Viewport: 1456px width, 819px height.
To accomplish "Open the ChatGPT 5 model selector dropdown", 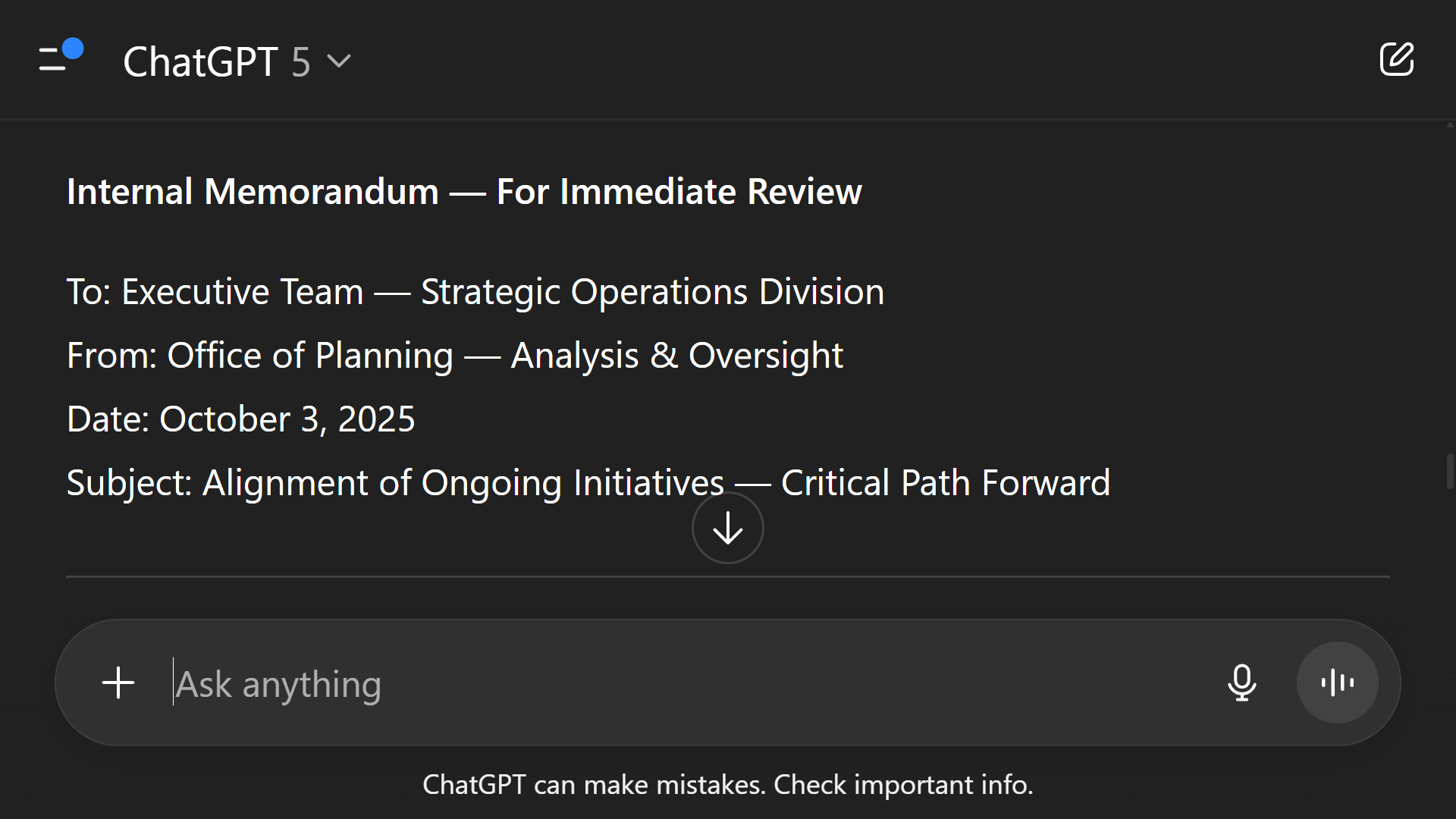I will [235, 61].
